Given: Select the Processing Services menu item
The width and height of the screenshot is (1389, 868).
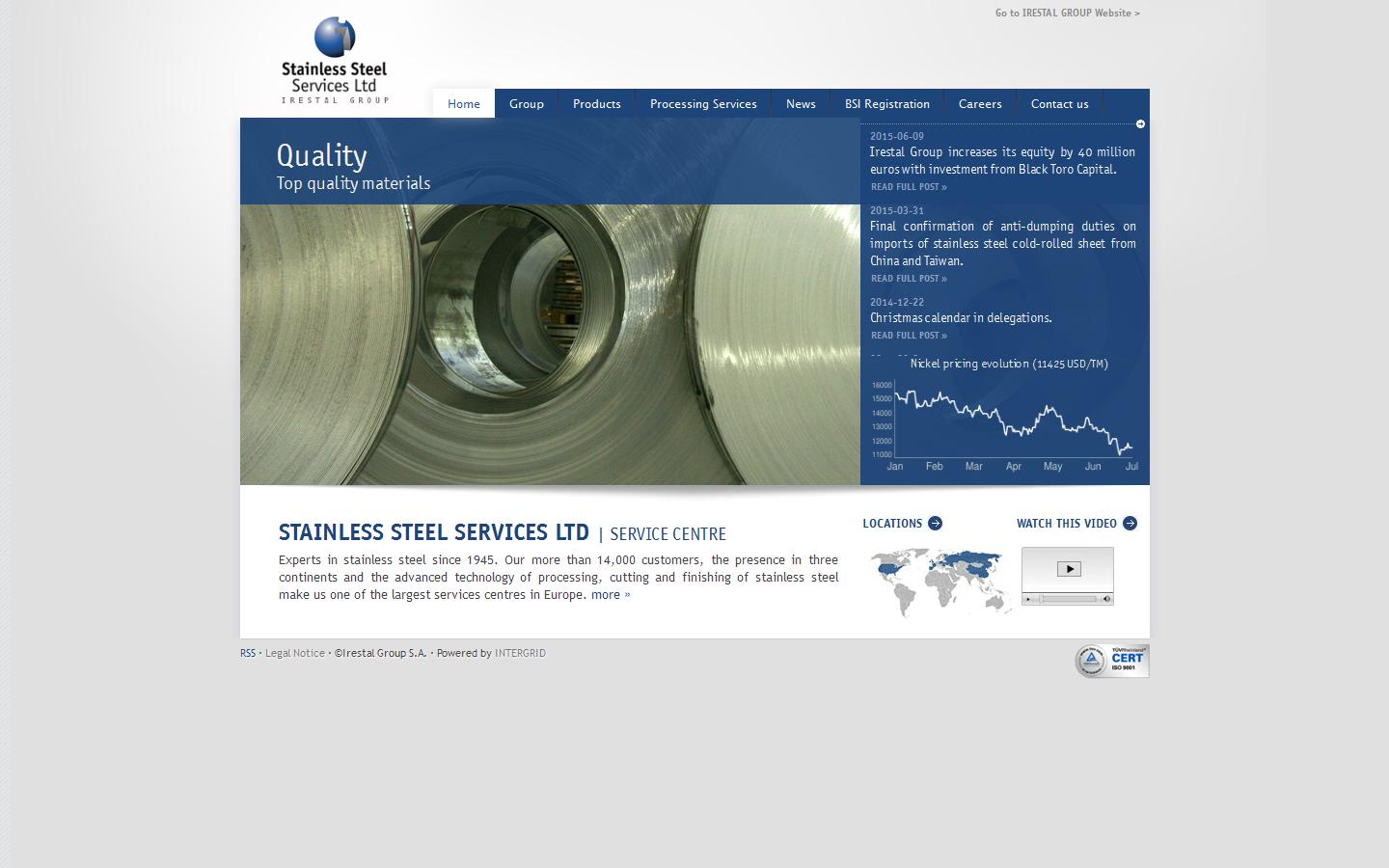Looking at the screenshot, I should pos(702,103).
